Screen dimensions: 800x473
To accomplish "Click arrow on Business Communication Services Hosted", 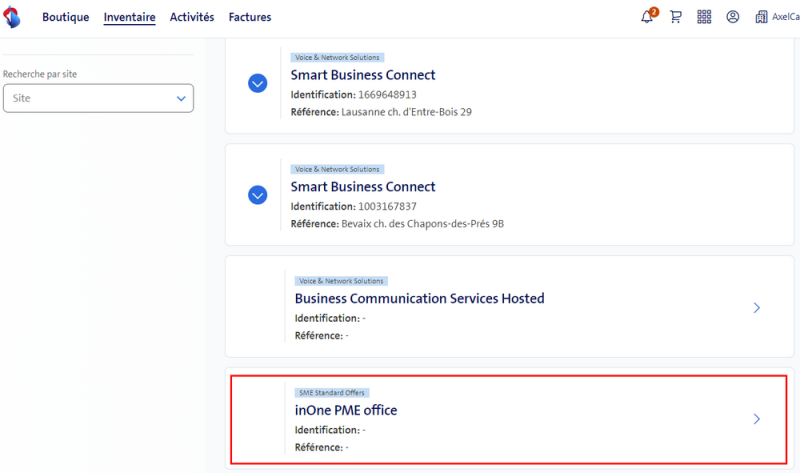I will coord(756,308).
